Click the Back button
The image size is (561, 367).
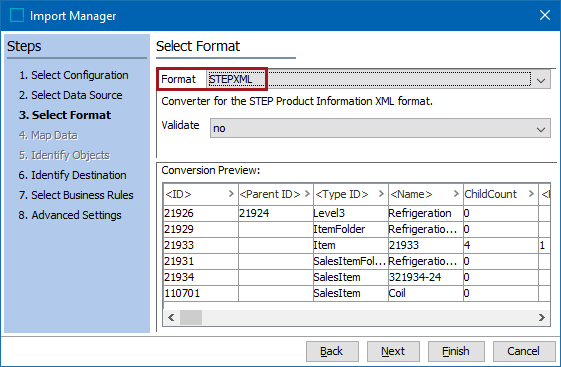[332, 351]
